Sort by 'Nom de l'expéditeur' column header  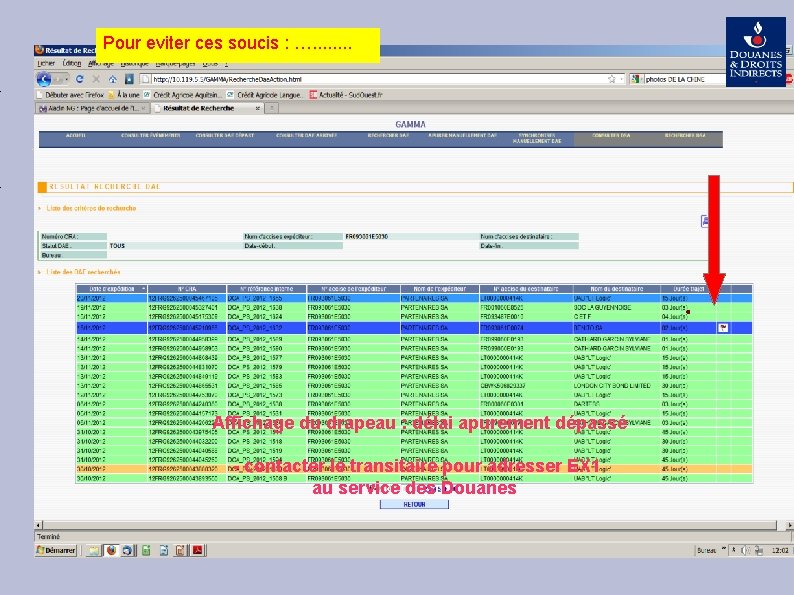(x=440, y=289)
